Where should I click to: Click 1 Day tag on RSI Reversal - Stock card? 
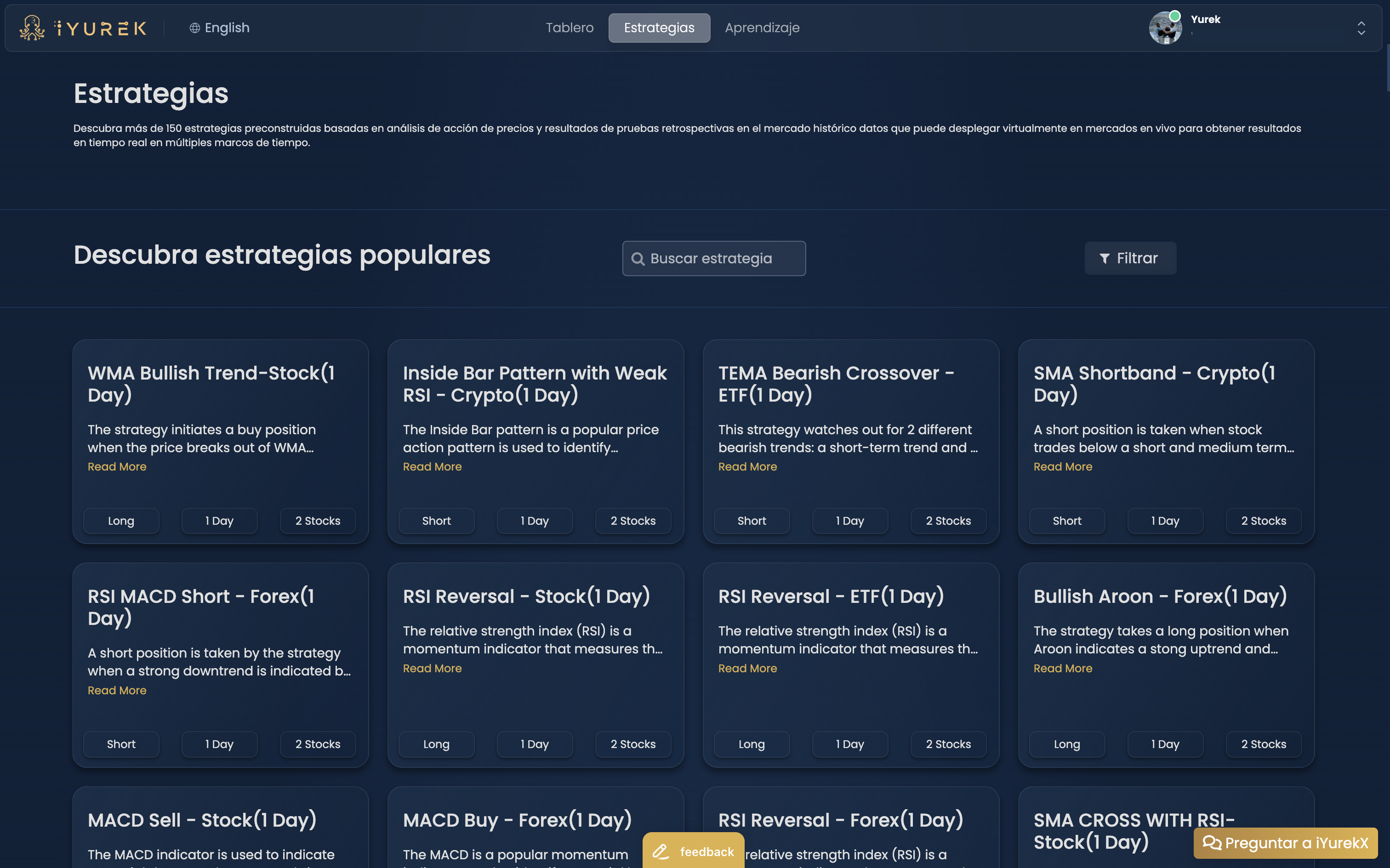click(535, 744)
